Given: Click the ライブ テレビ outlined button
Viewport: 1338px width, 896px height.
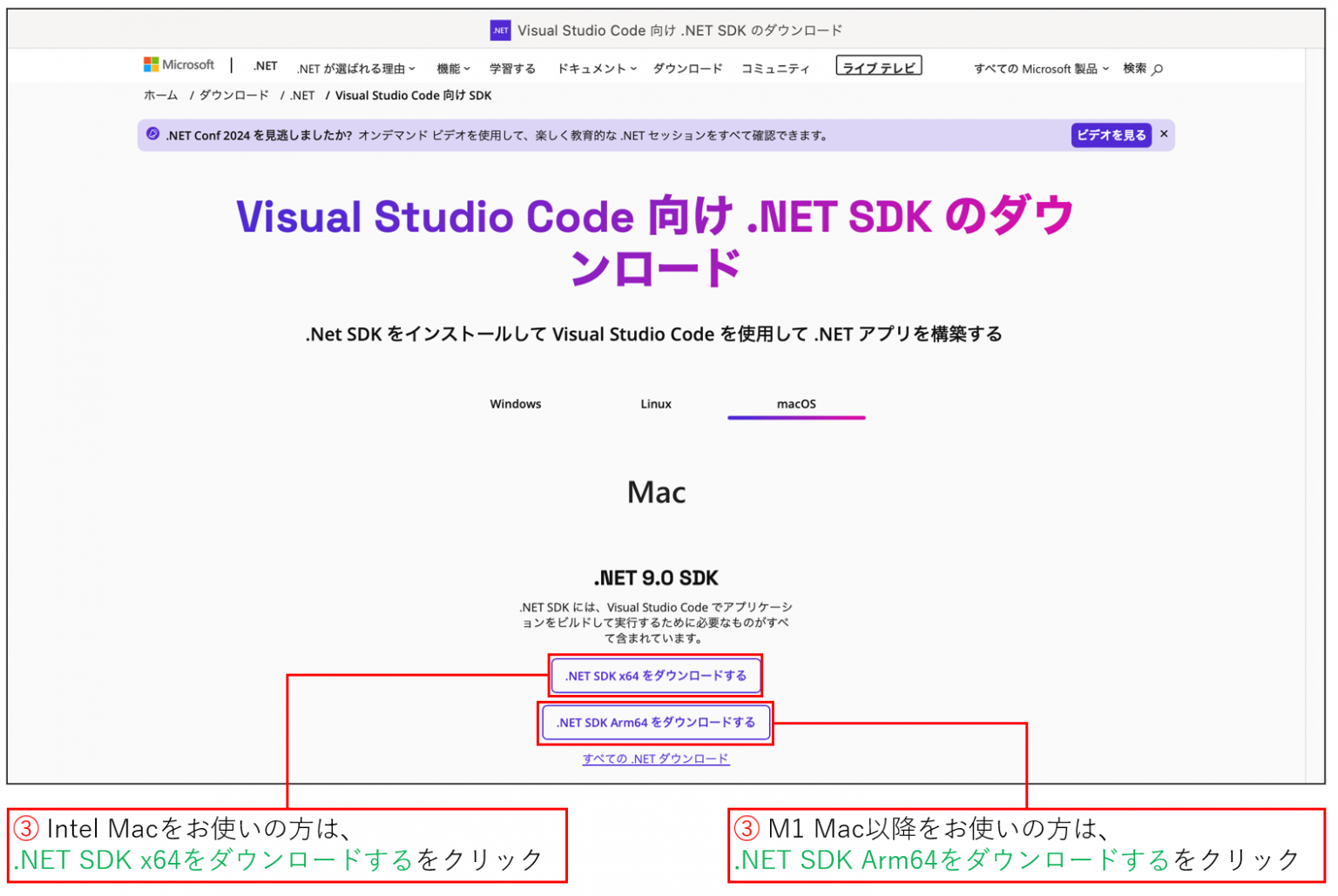Looking at the screenshot, I should 879,64.
